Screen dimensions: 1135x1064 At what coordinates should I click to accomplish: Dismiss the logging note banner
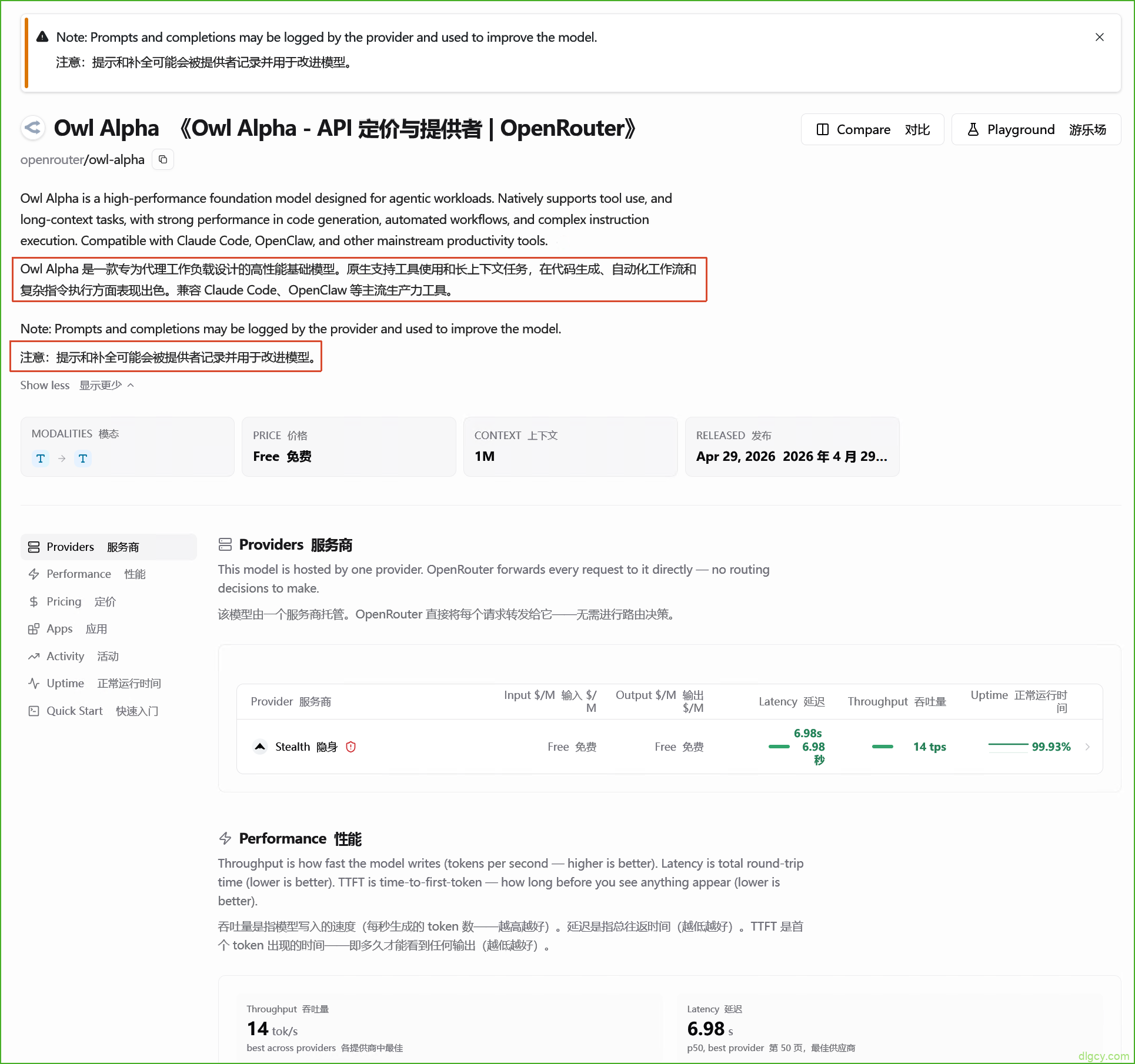[1099, 37]
